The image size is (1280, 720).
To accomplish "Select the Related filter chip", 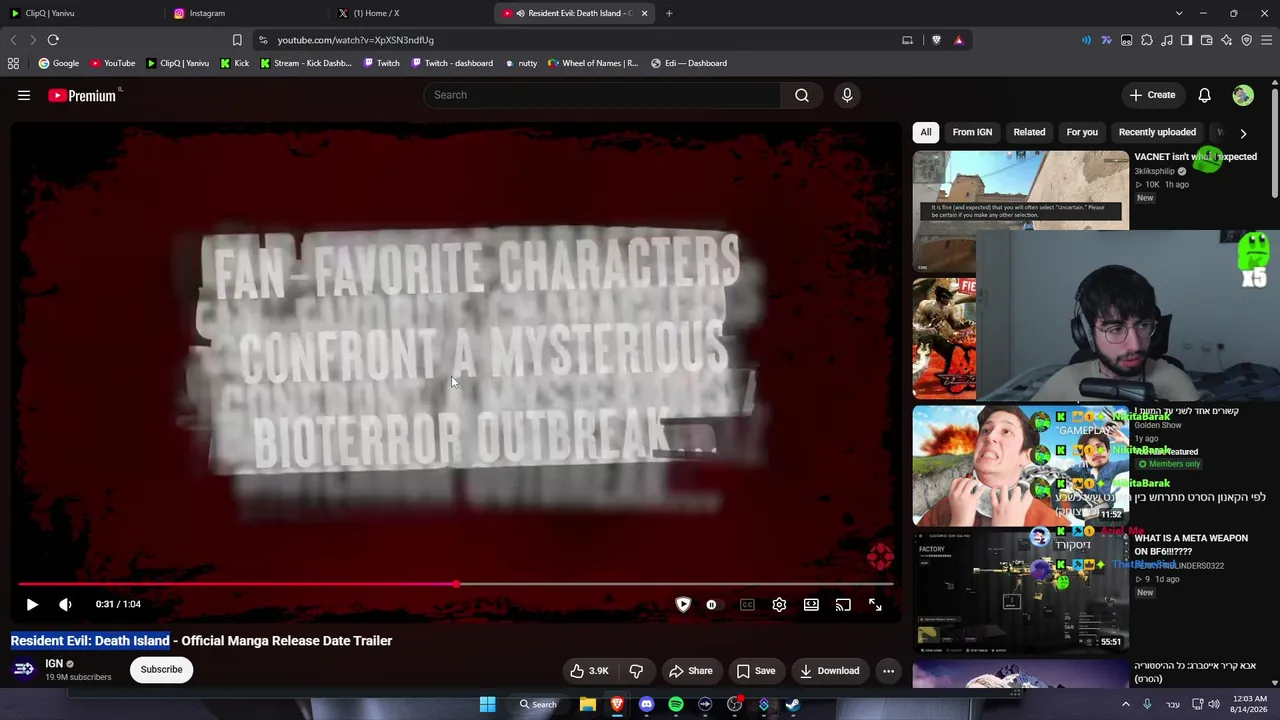I will click(1029, 132).
